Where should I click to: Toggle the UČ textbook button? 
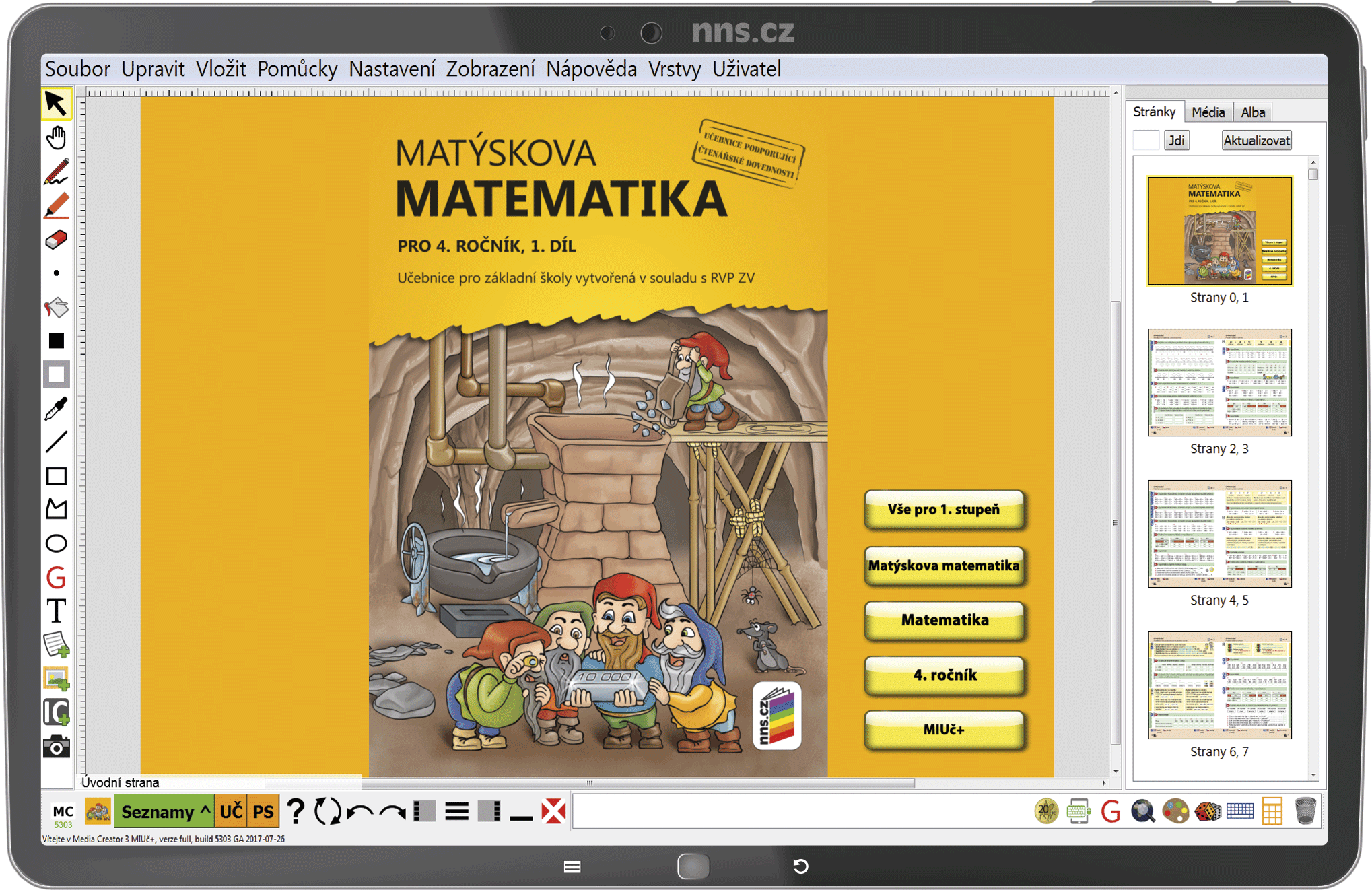(231, 812)
